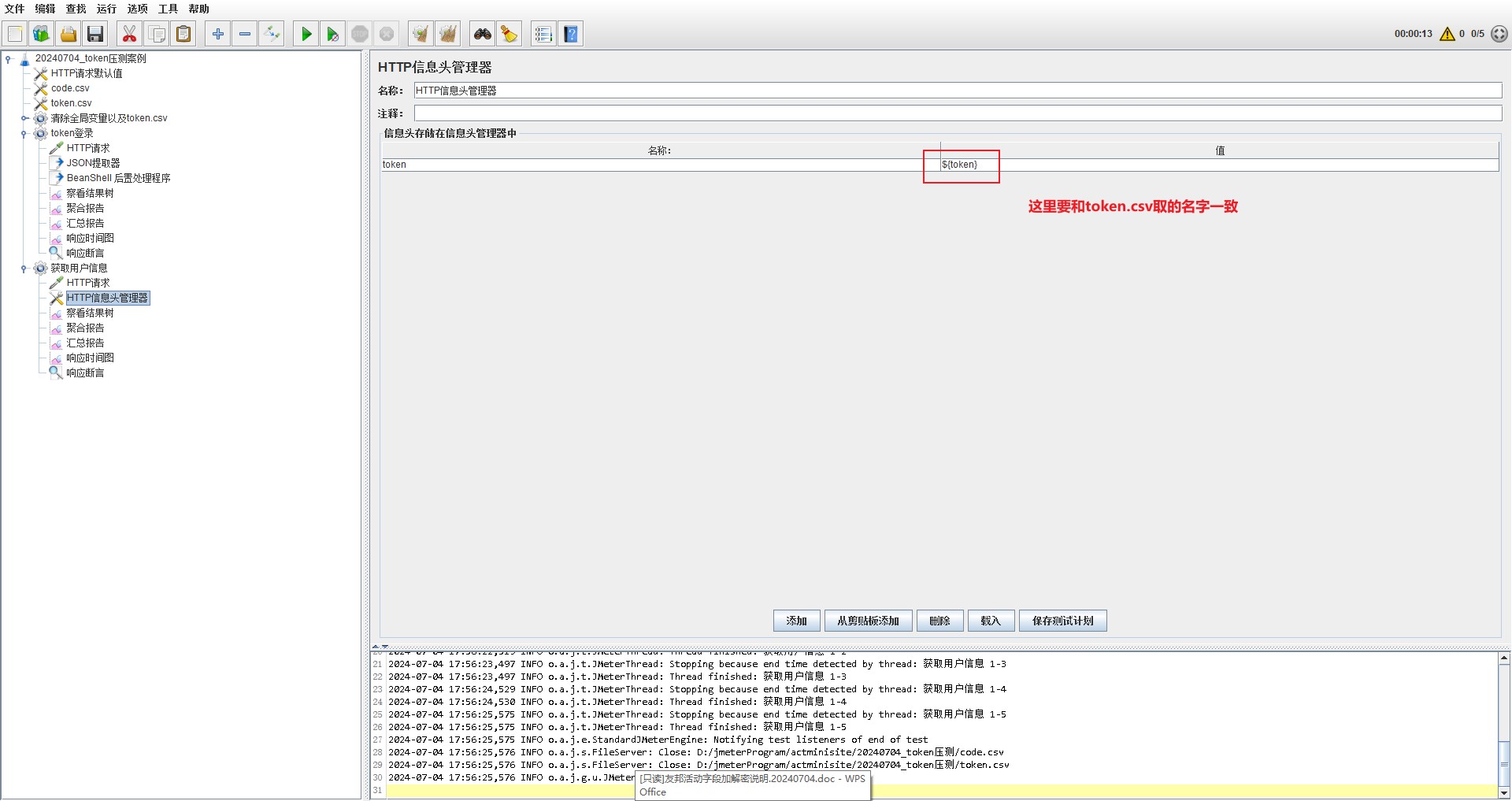Click the Open file folder icon

pyautogui.click(x=69, y=34)
